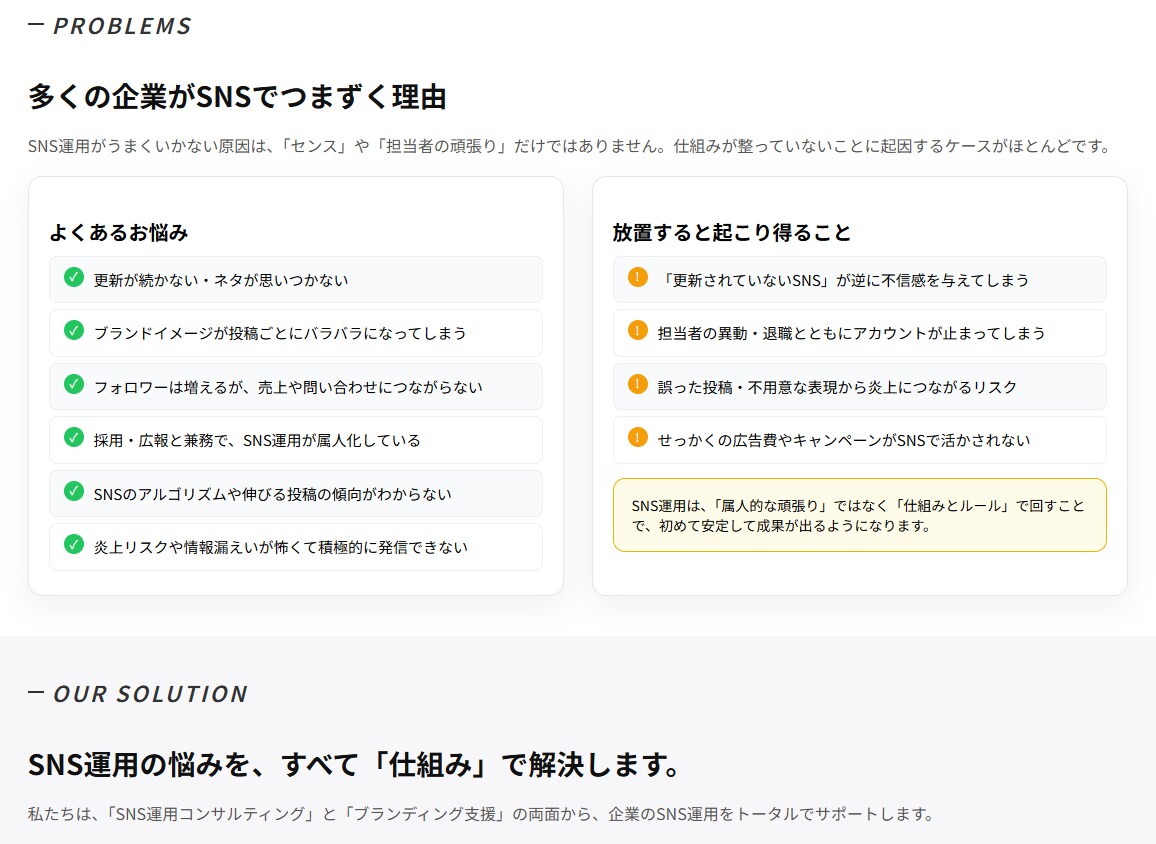Select text フォロワーは増えるが、売上や問い合わせにつながらない
Viewport: 1156px width, 844px height.
click(288, 387)
